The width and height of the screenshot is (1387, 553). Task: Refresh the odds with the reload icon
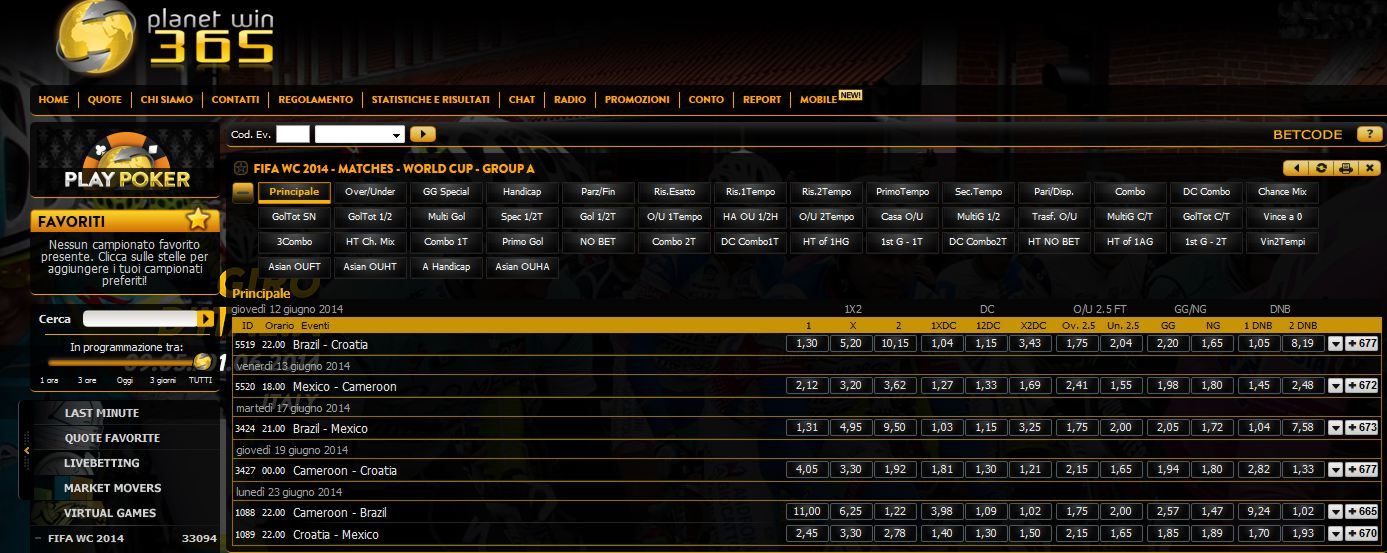(x=1321, y=168)
